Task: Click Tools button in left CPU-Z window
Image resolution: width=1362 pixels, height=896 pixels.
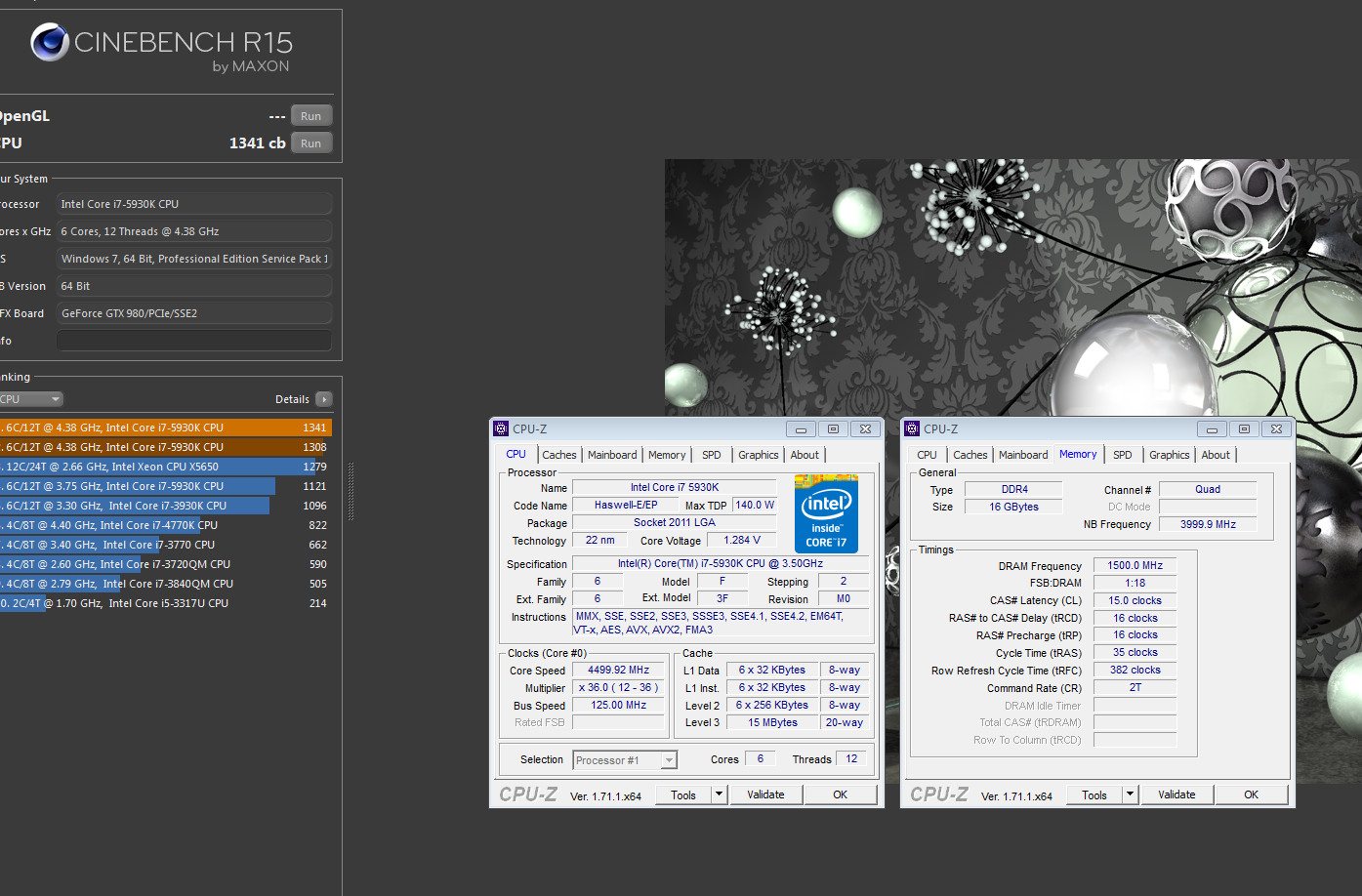Action: pyautogui.click(x=683, y=794)
